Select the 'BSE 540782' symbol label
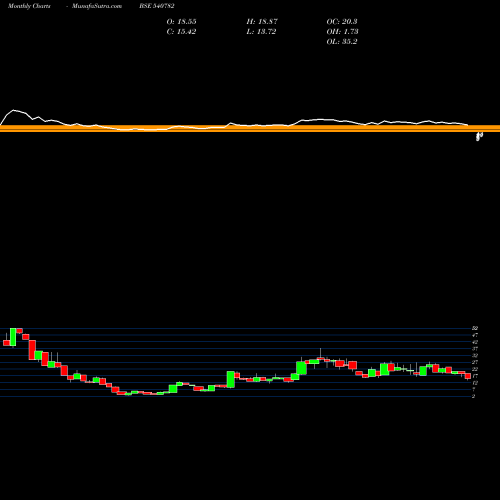This screenshot has width=500, height=500. click(x=157, y=6)
